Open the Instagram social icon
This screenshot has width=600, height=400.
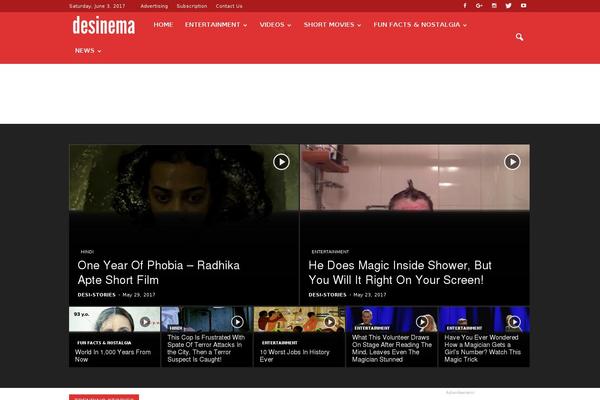494,6
